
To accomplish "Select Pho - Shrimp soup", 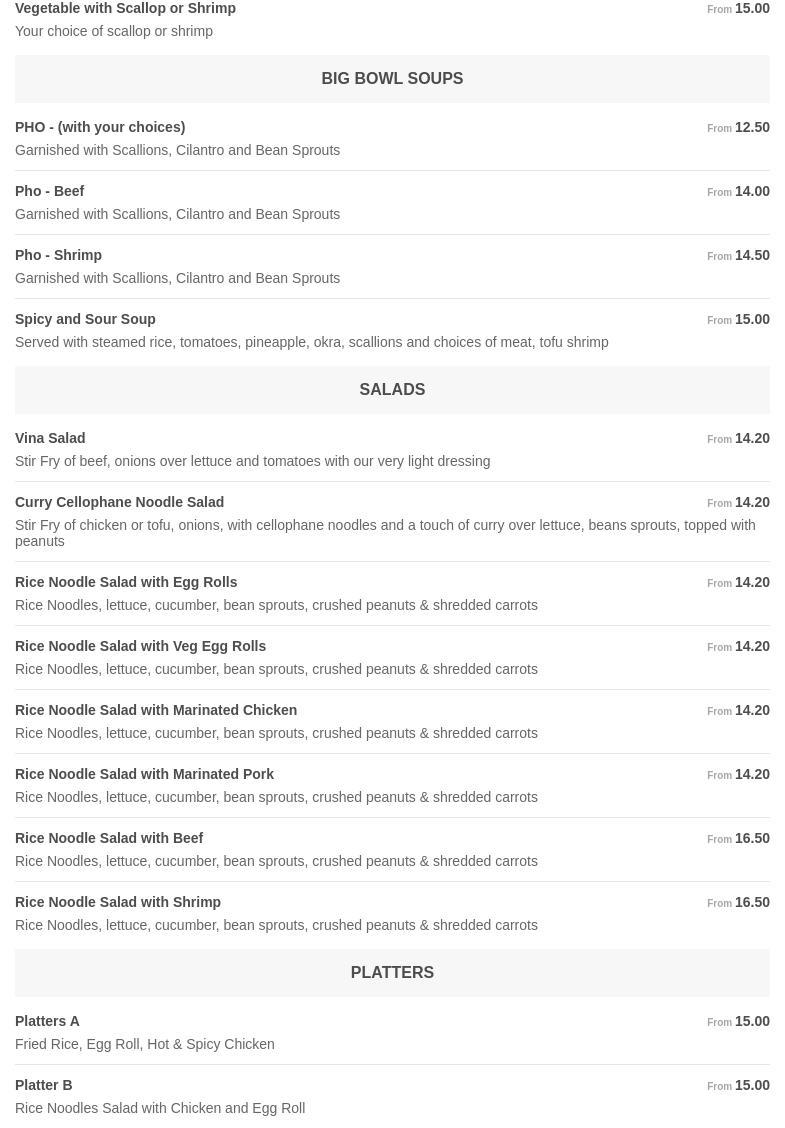I will click(x=59, y=255).
